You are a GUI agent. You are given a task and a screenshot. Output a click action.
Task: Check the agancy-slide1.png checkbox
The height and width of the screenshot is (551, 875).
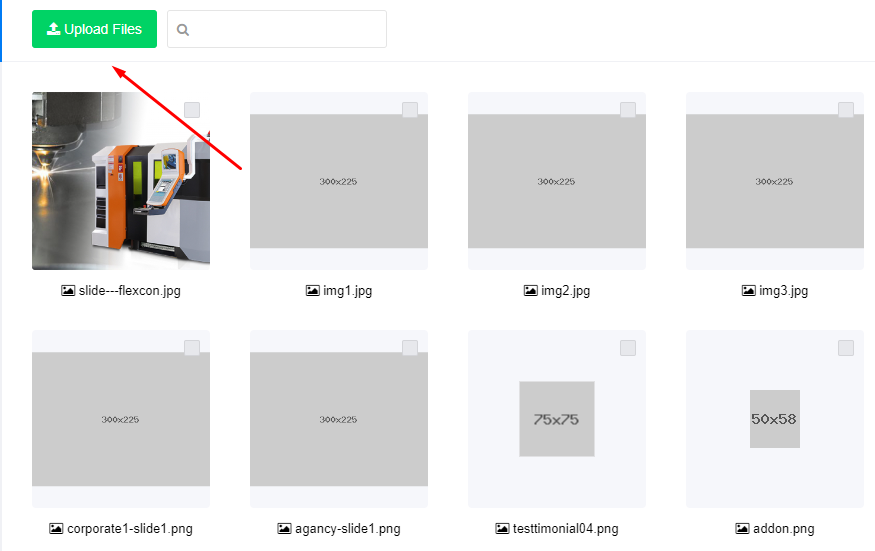(x=410, y=348)
